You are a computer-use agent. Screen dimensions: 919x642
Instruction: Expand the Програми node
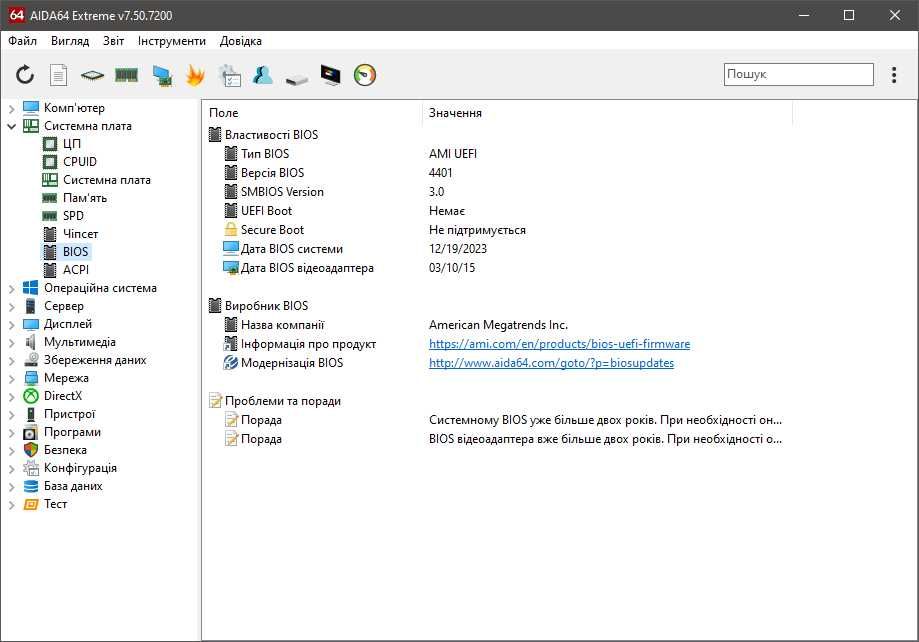[11, 433]
